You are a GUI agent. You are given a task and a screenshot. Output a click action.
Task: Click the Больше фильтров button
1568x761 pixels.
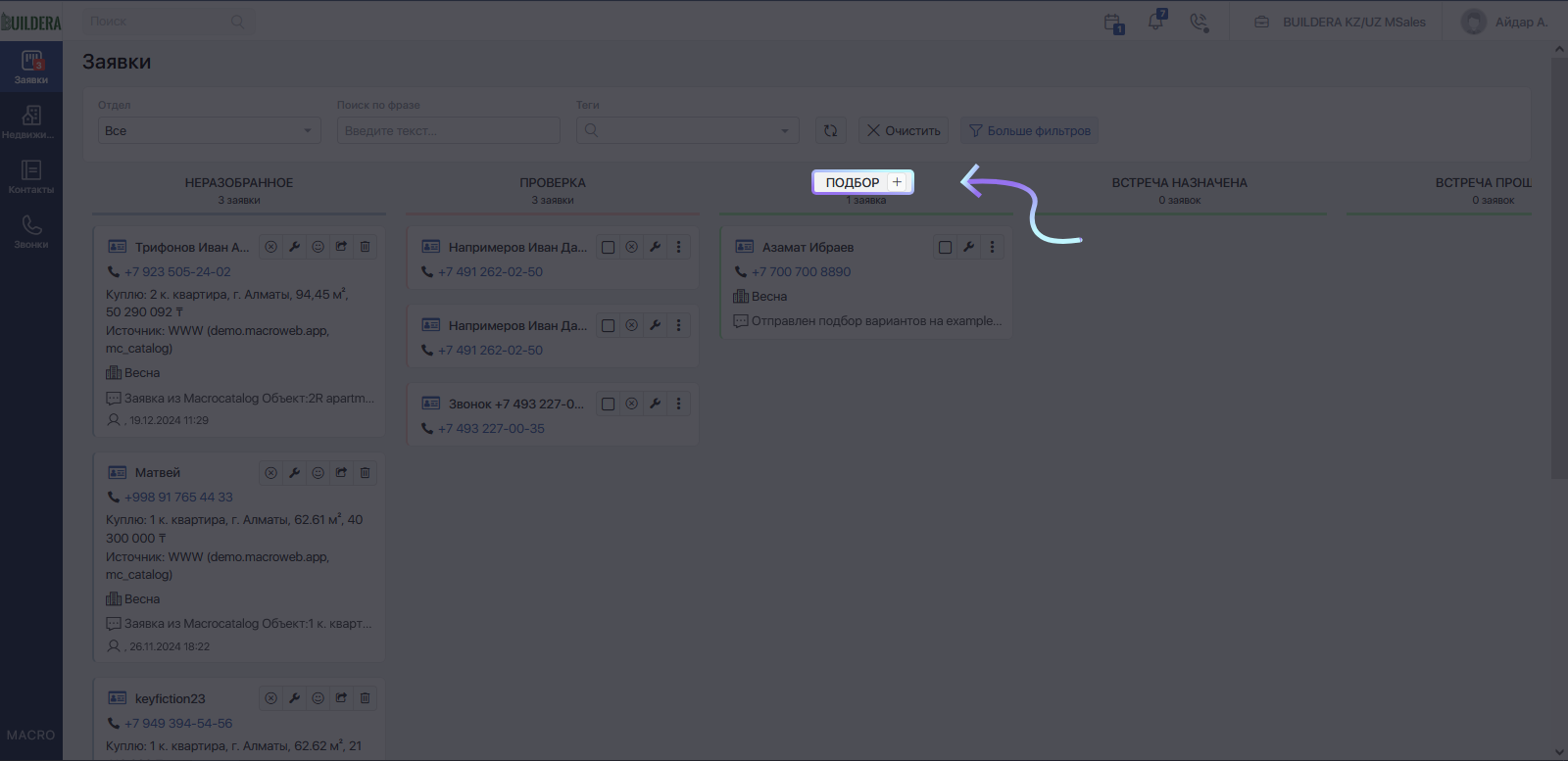1030,130
